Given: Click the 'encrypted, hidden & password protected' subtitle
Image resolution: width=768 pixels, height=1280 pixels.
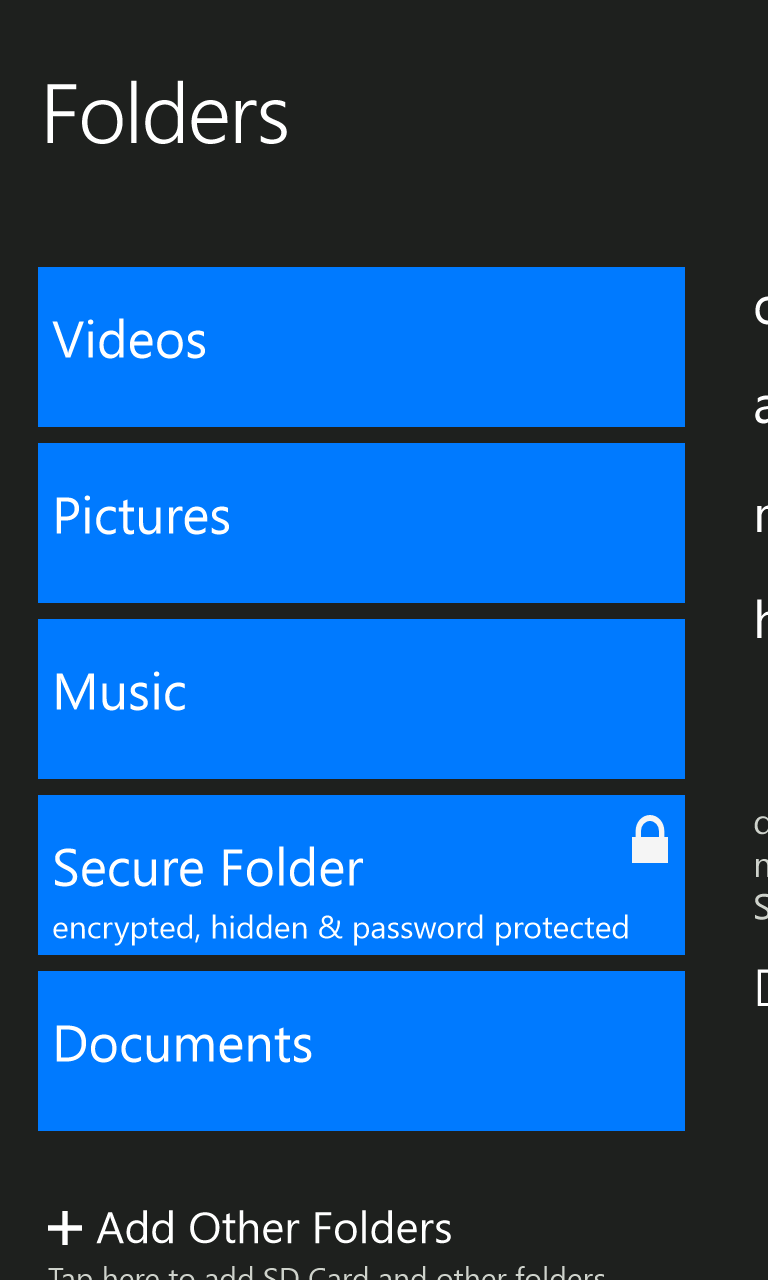Looking at the screenshot, I should (x=340, y=928).
